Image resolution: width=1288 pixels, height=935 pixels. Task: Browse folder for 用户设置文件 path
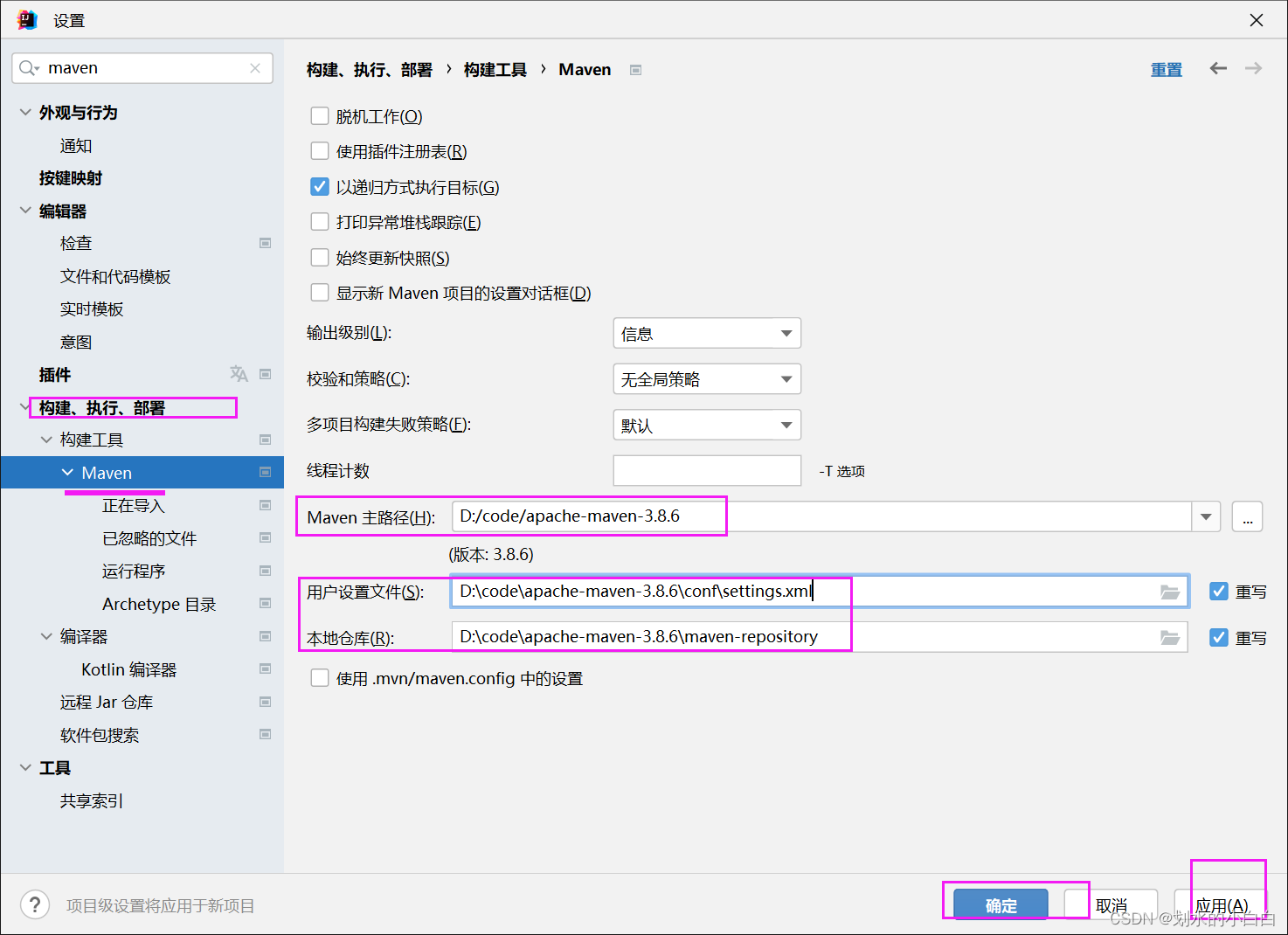1170,592
